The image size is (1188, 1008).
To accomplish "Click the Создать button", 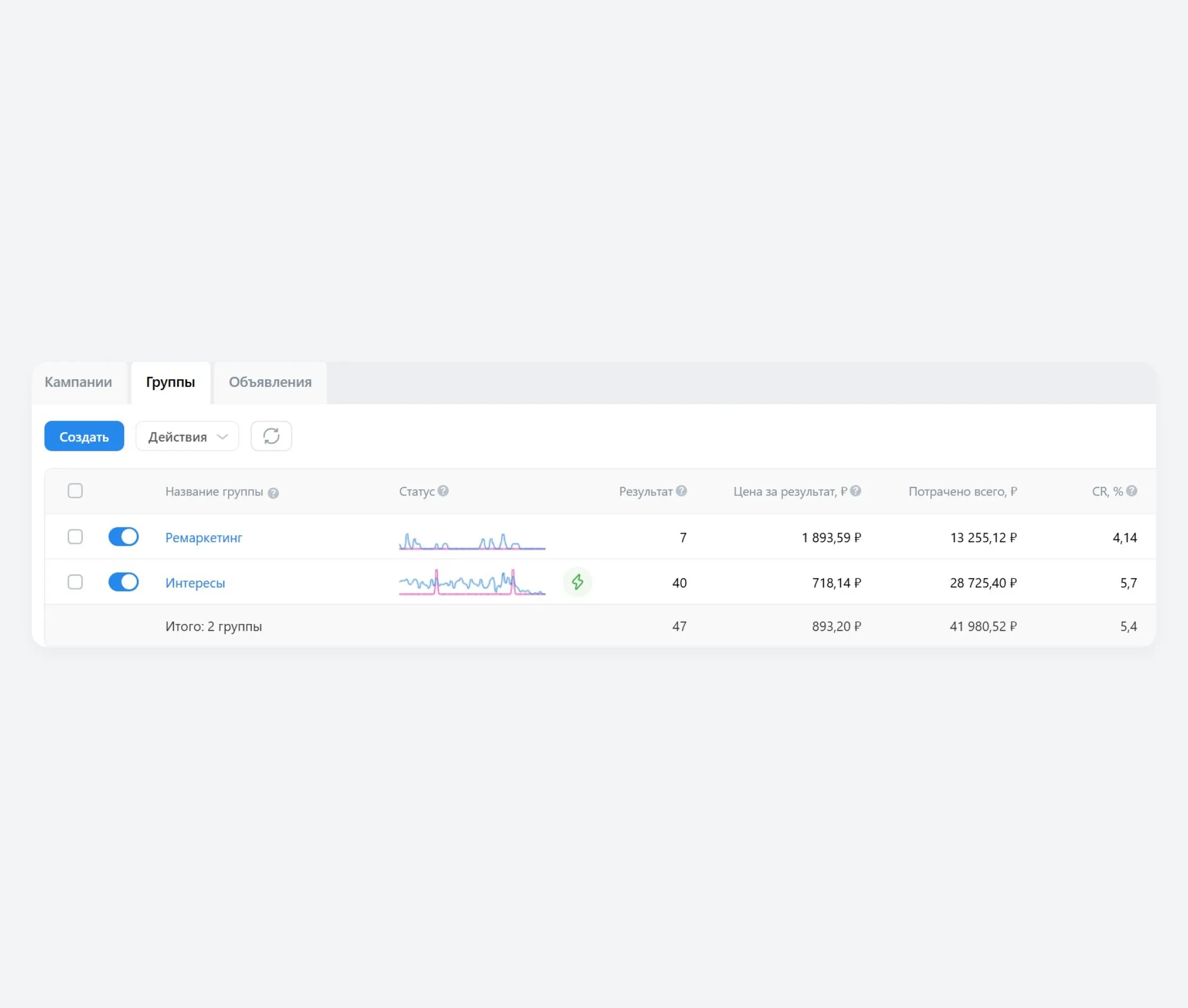I will click(84, 436).
